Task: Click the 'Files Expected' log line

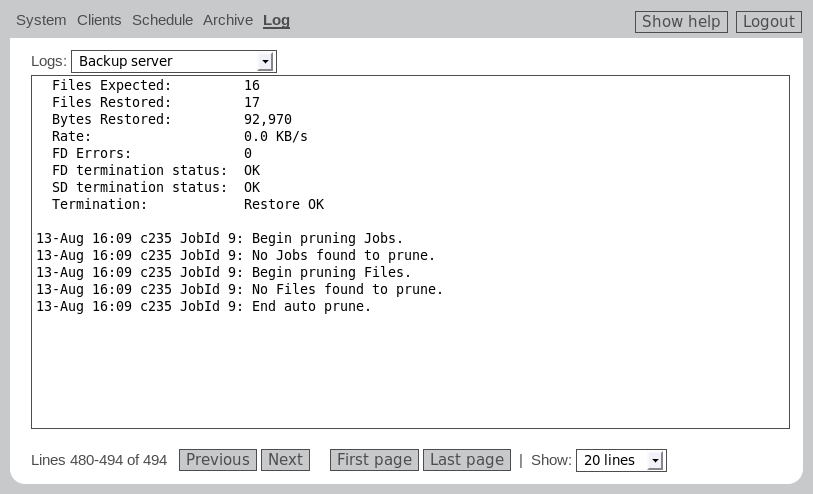Action: tap(156, 85)
